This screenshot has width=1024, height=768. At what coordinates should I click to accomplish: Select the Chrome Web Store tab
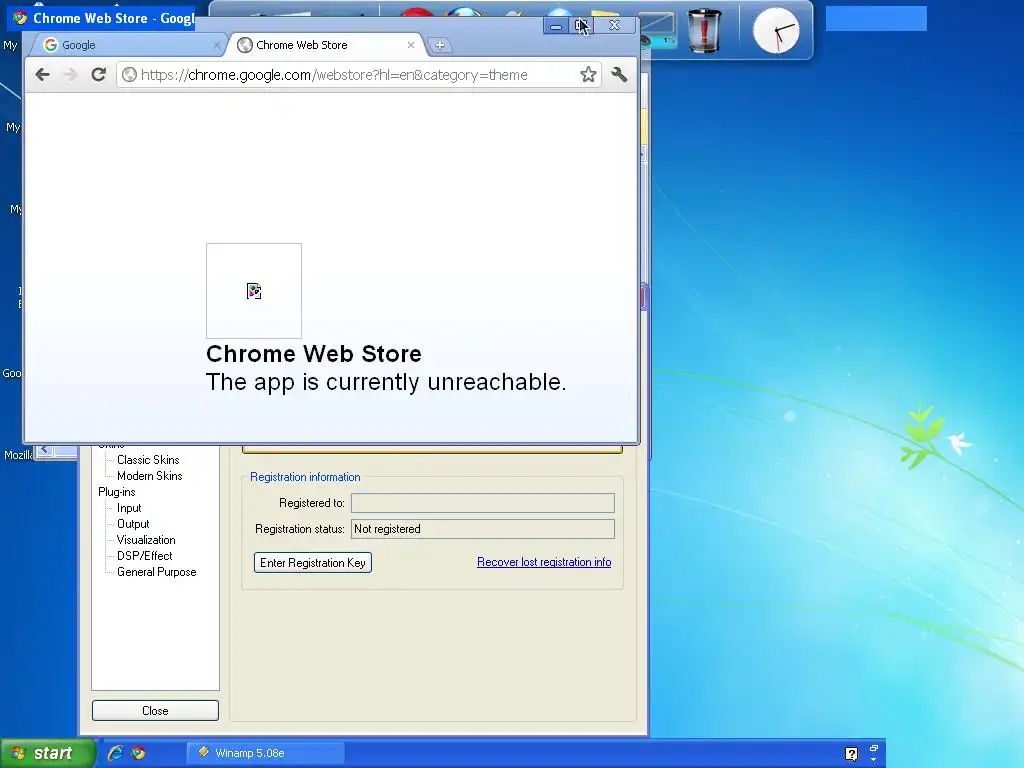pos(325,45)
